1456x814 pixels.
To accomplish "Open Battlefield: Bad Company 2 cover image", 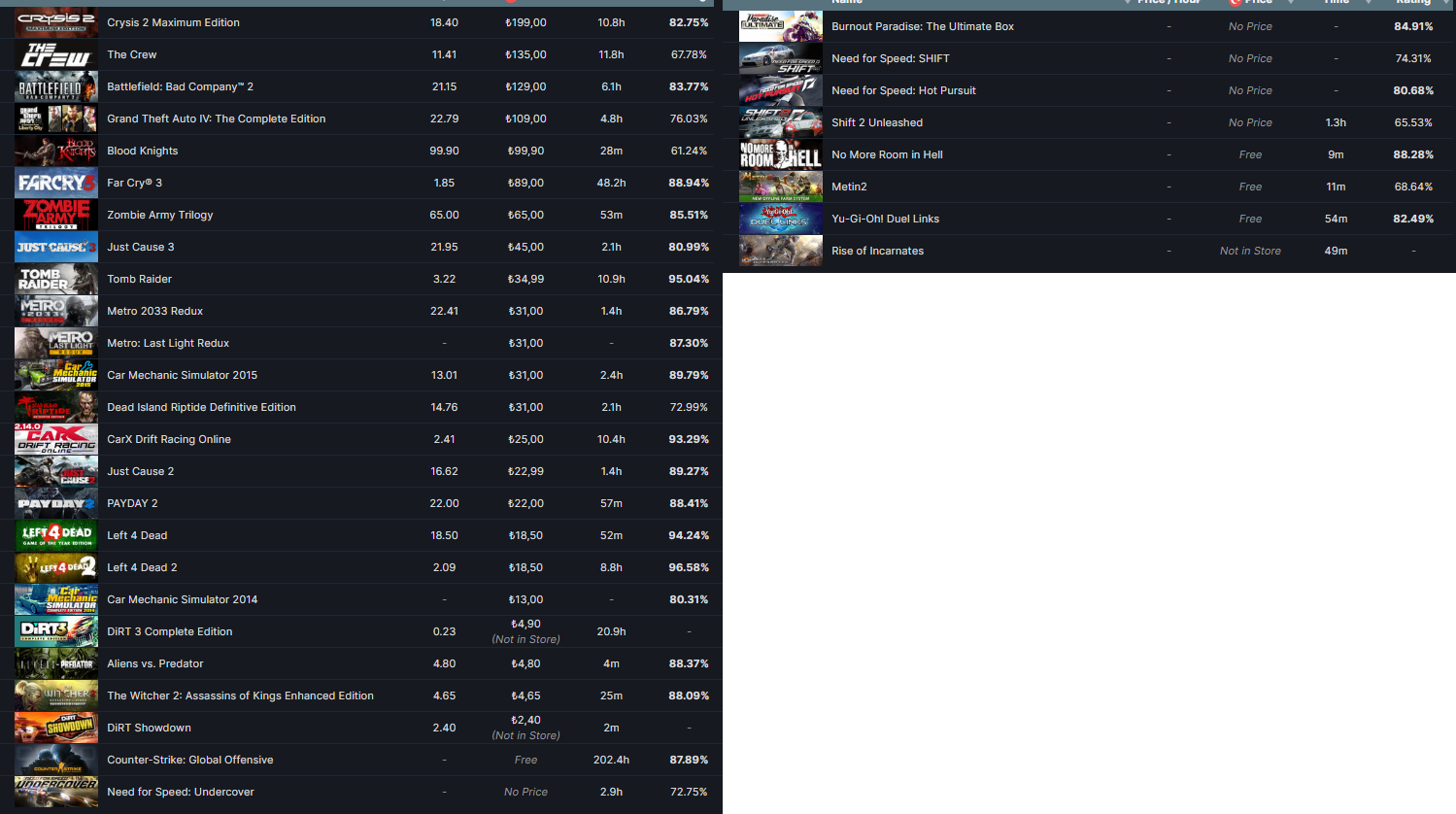I will (56, 86).
